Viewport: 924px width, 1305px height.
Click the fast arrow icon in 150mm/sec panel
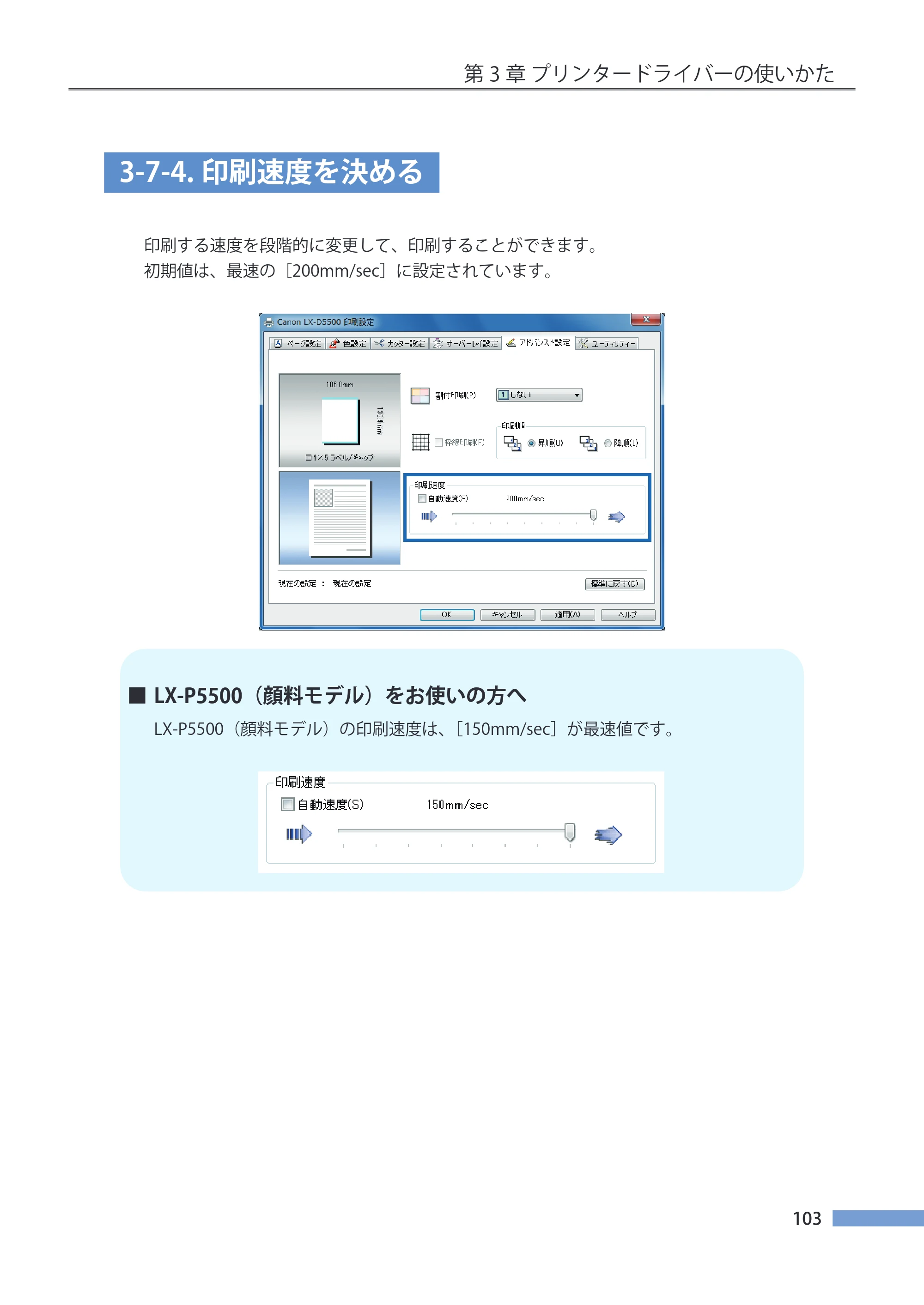click(x=608, y=835)
